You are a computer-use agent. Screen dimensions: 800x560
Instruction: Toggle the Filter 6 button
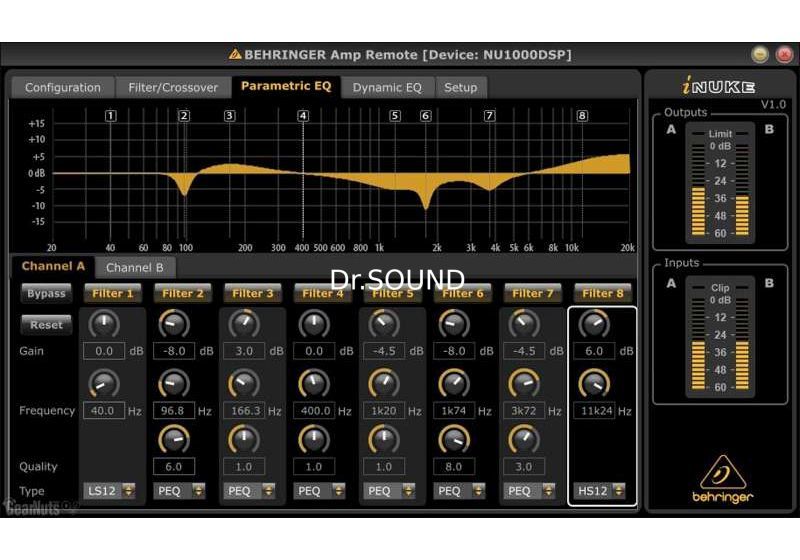coord(462,293)
